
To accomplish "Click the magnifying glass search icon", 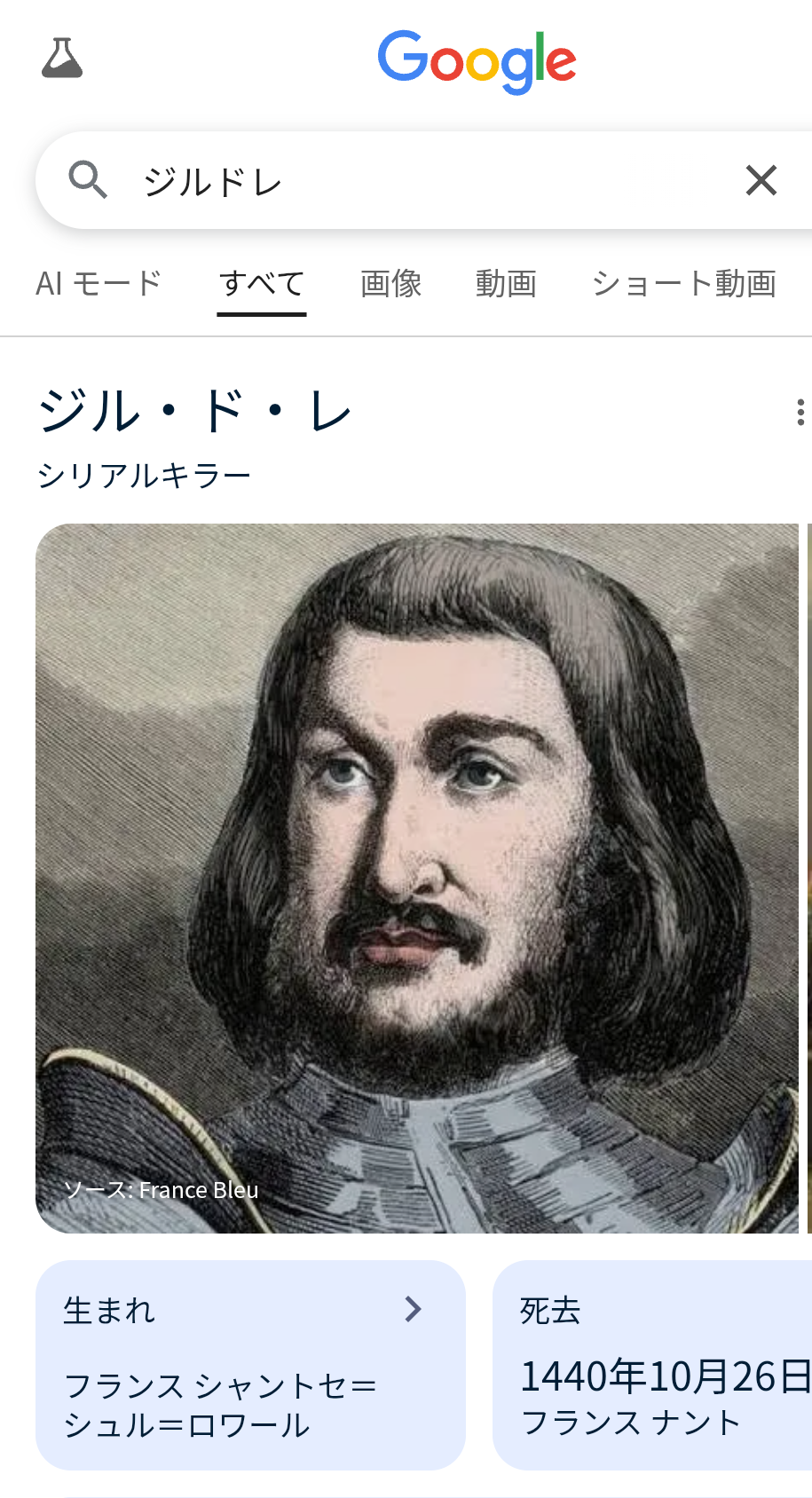I will (88, 180).
